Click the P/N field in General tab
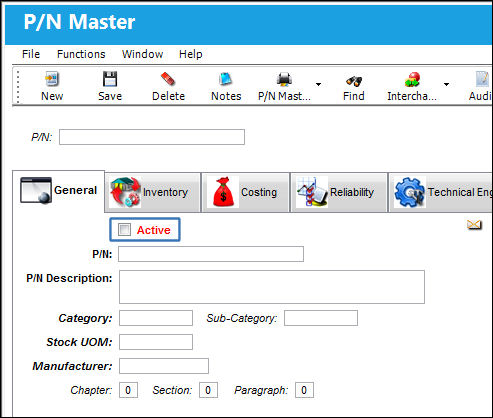Viewport: 493px width, 418px height. point(211,254)
